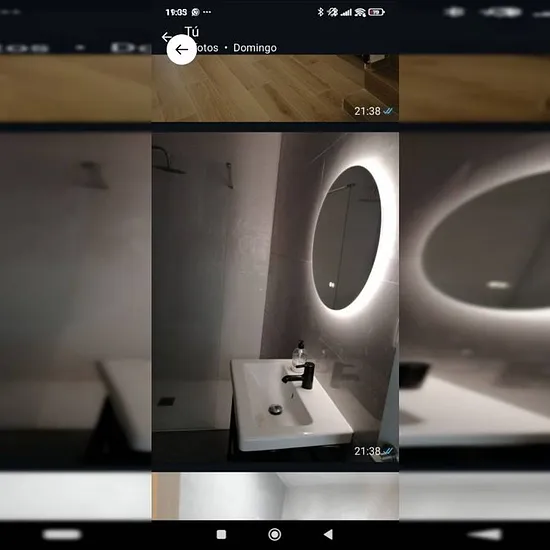
Task: Tap the Android back triangle button
Action: (328, 534)
